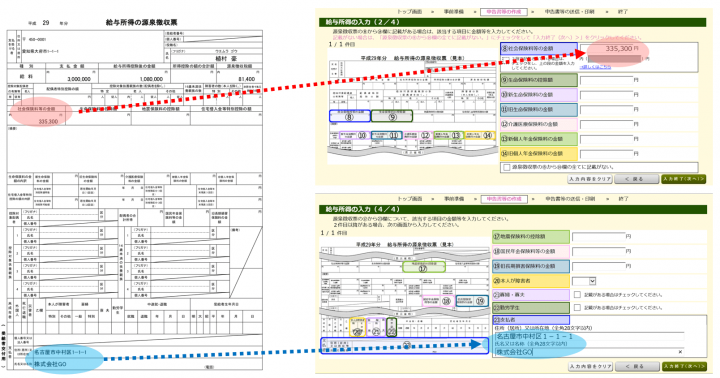This screenshot has width=720, height=378.
Task: Click 入力内容をクリア button in the 2/4 screen
Action: click(590, 179)
